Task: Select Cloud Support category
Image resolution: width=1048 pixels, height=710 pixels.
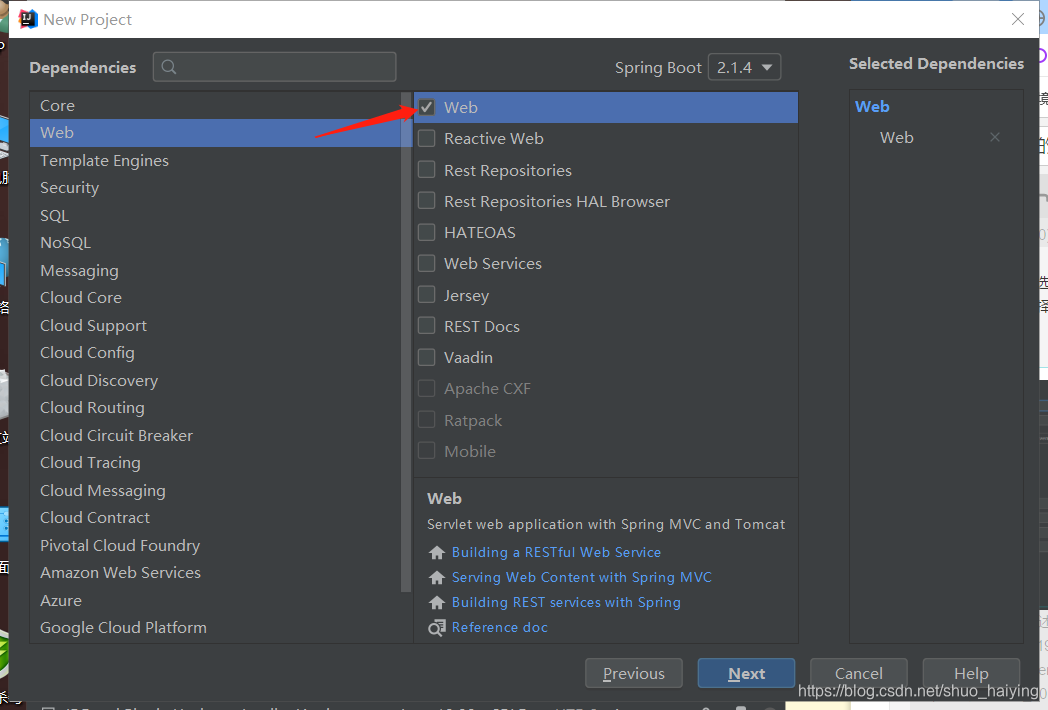Action: pyautogui.click(x=216, y=326)
